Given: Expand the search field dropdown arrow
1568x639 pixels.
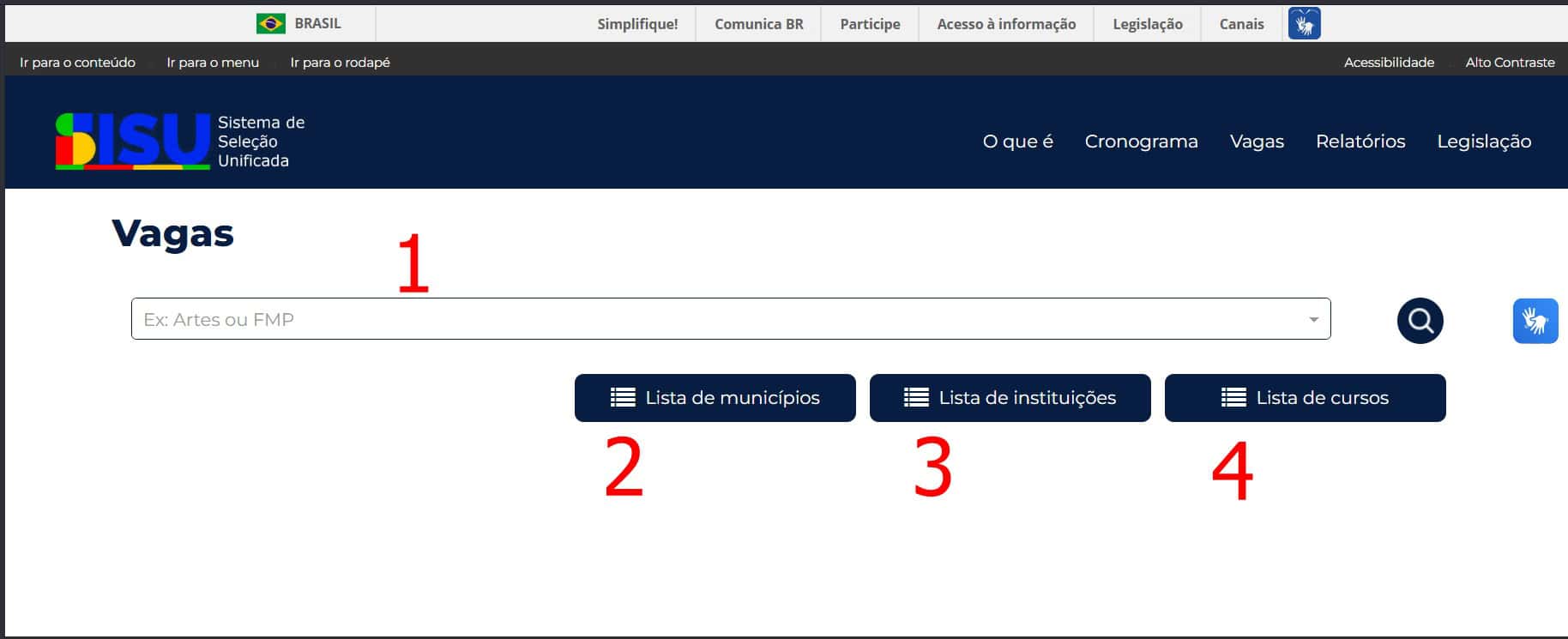Looking at the screenshot, I should pos(1313,320).
